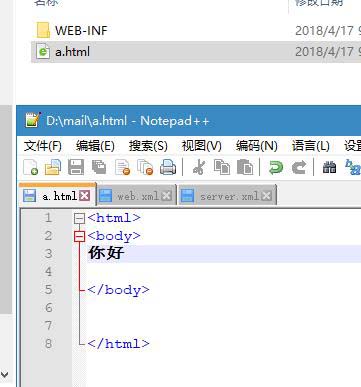Close the web.xml tab
This screenshot has height=387, width=361.
pyautogui.click(x=166, y=196)
